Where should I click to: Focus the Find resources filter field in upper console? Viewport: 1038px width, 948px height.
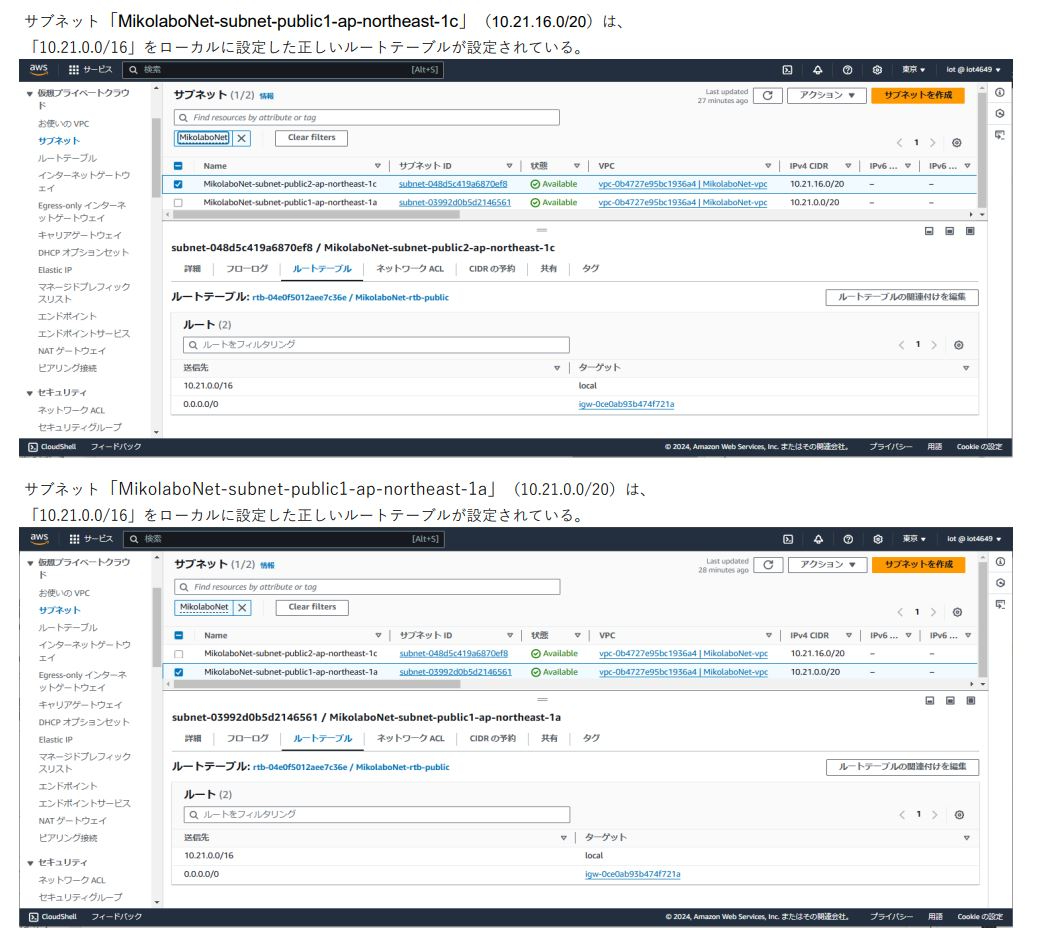click(x=367, y=118)
